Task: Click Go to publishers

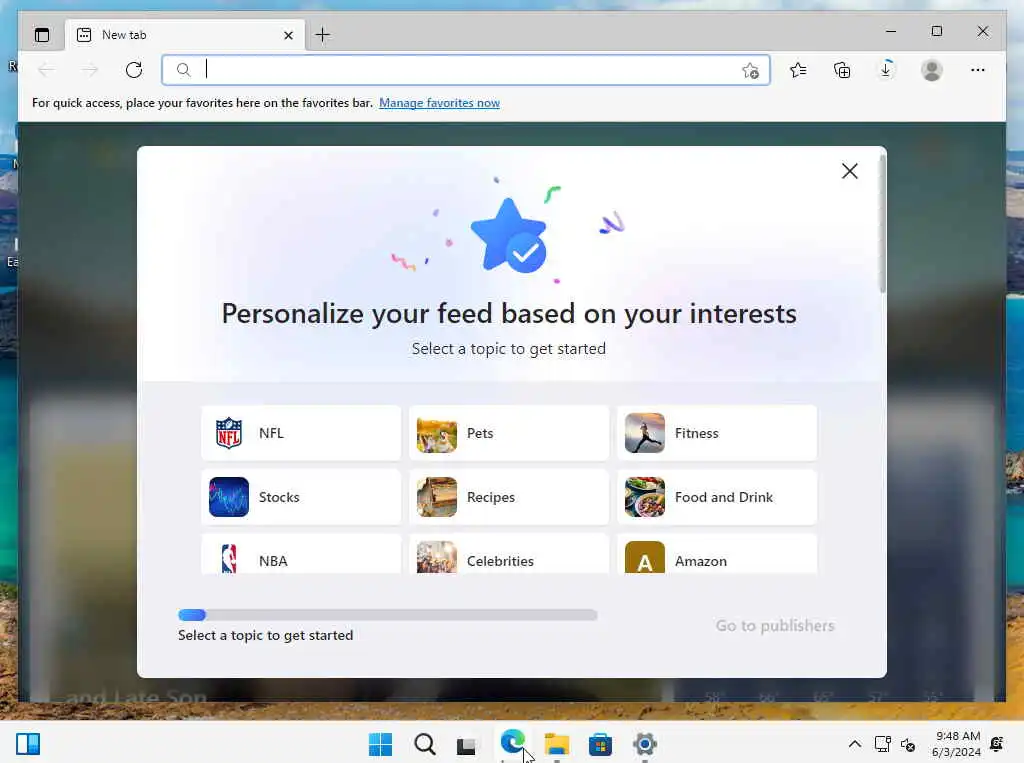Action: point(775,626)
